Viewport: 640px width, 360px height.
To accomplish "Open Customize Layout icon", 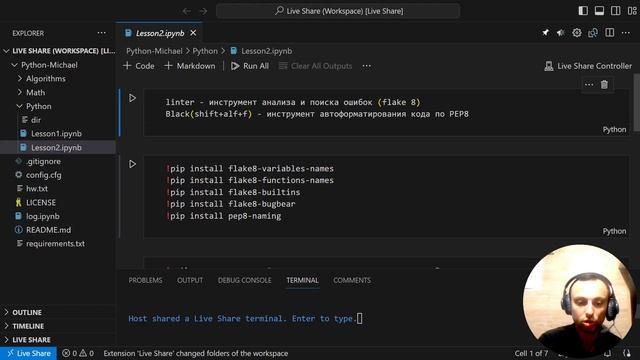I will 632,11.
